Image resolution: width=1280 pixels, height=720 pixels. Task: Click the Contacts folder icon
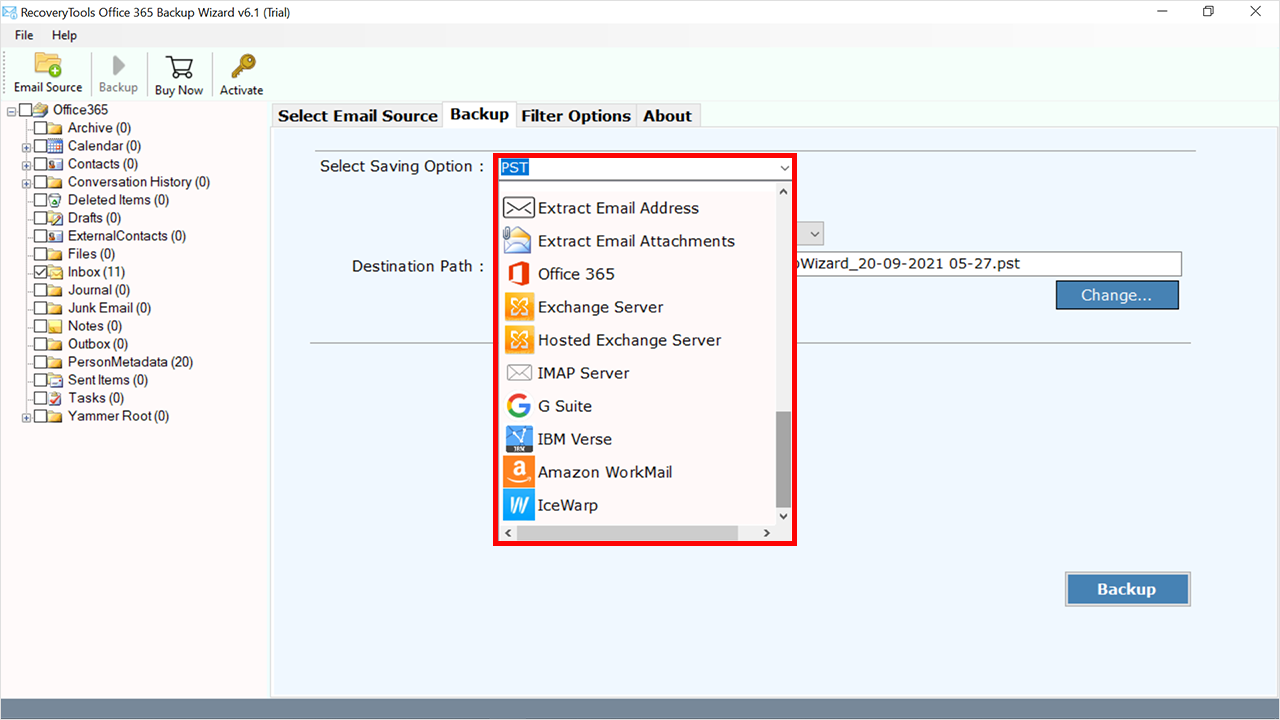(x=57, y=164)
